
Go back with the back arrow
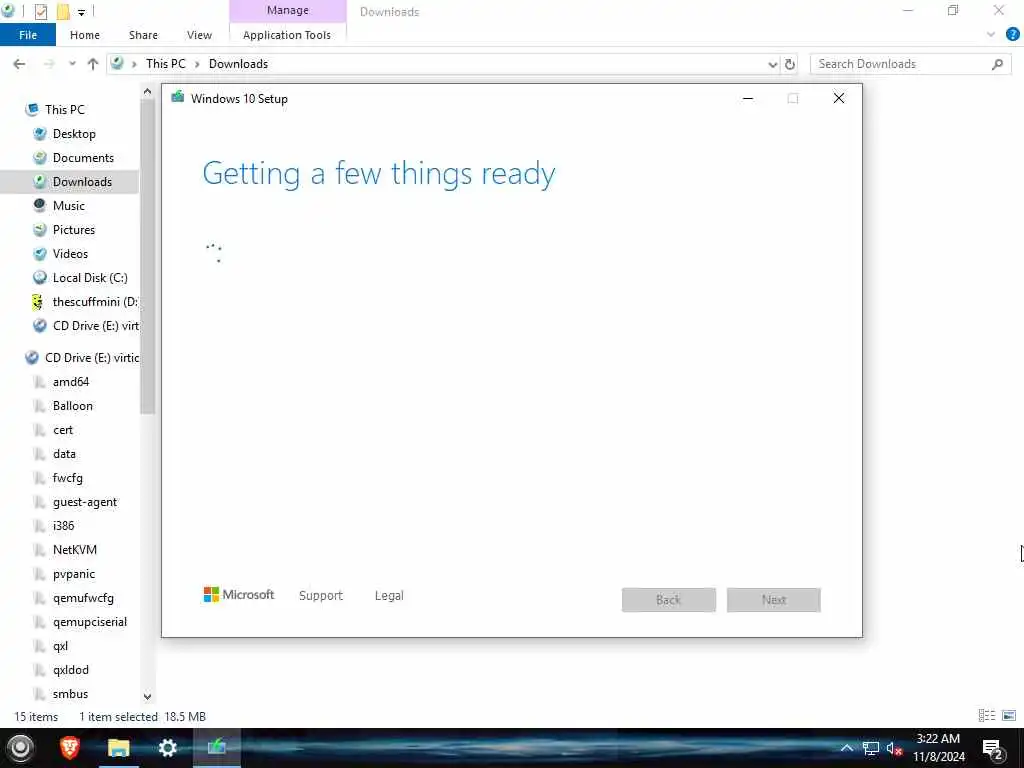click(x=20, y=64)
